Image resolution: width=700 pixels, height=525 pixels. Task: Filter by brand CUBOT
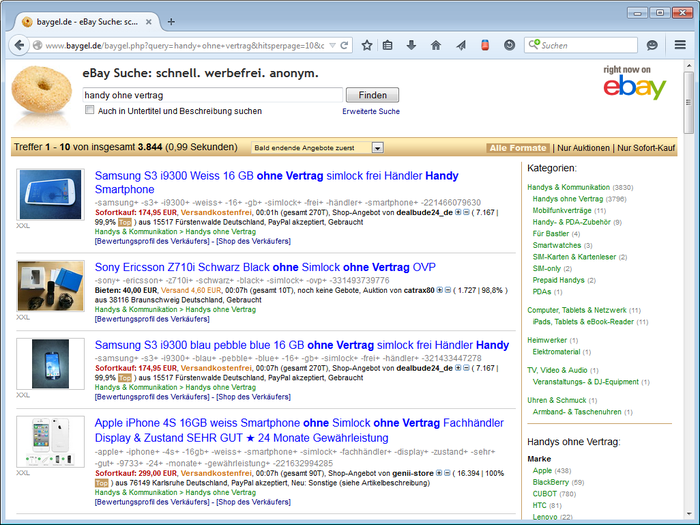[x=544, y=494]
